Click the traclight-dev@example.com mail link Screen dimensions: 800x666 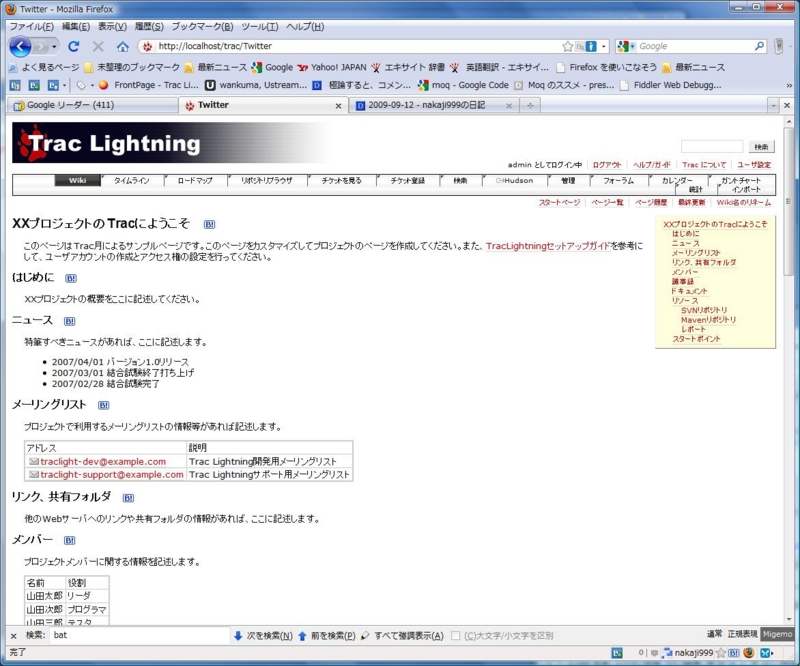(103, 461)
